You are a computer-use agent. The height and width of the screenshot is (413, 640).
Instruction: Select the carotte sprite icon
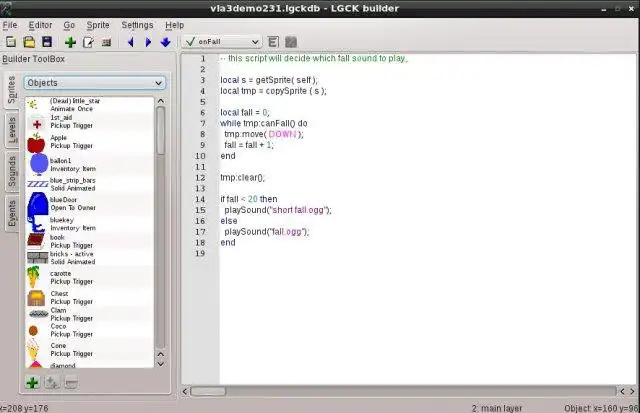click(34, 277)
